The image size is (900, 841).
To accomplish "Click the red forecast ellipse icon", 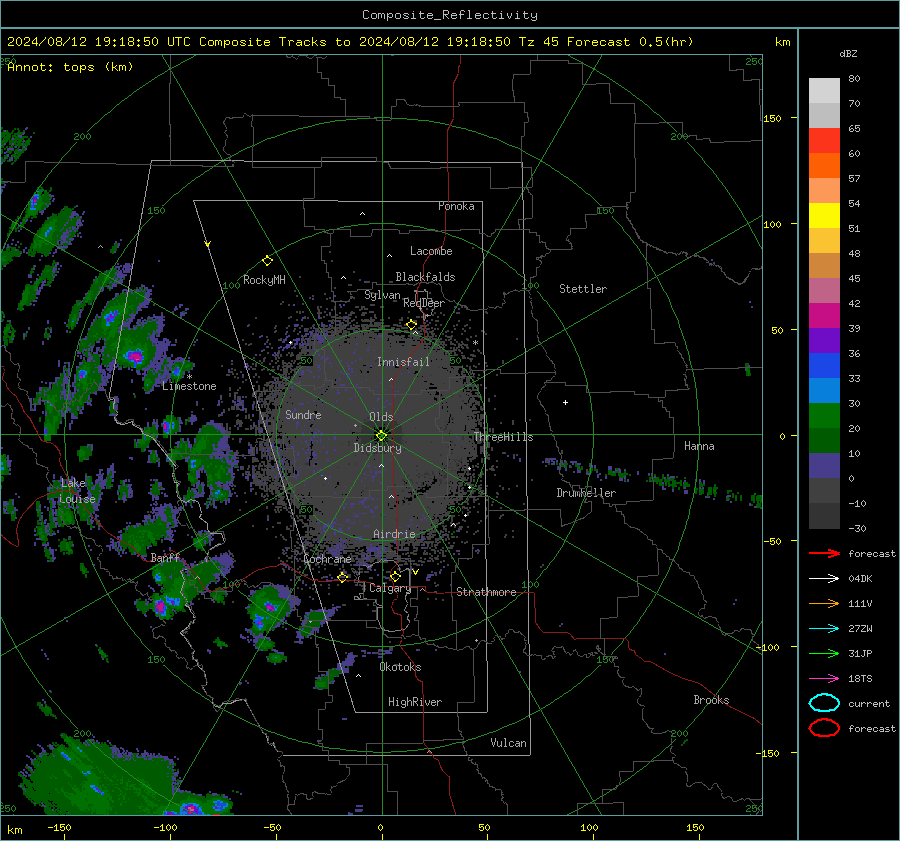I will pyautogui.click(x=824, y=728).
